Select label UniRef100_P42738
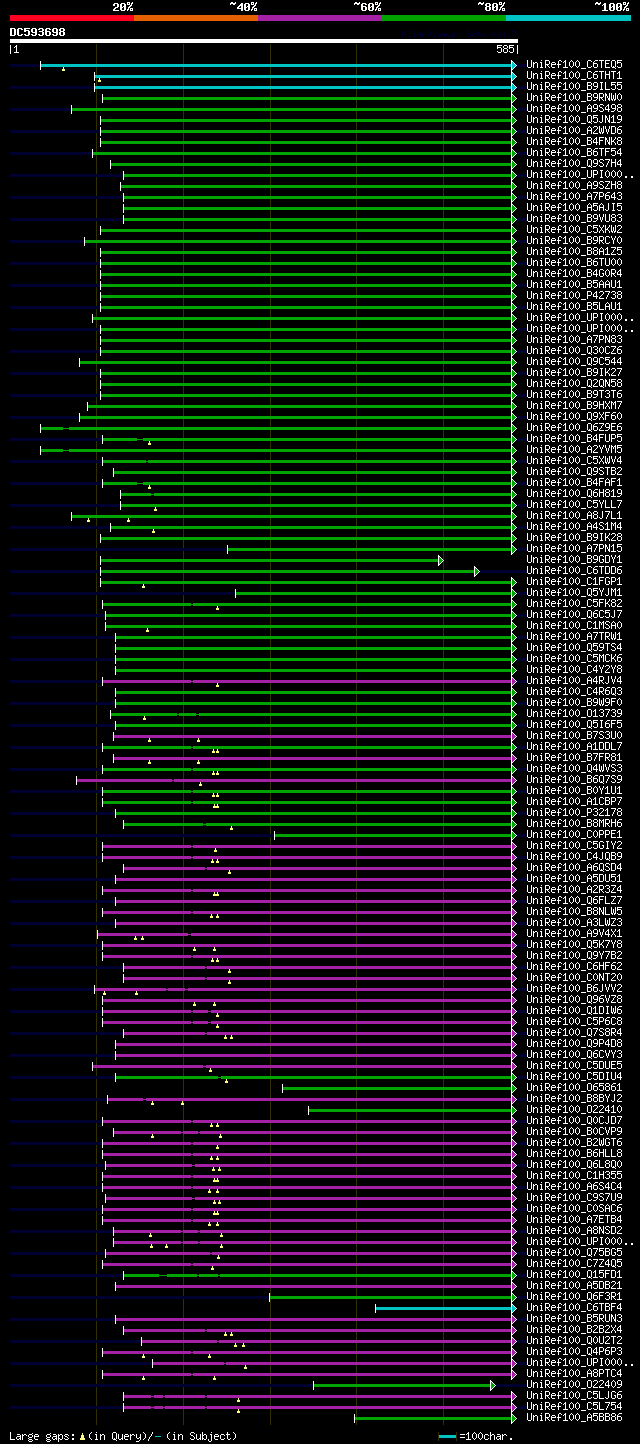The height and width of the screenshot is (1444, 640). 574,295
